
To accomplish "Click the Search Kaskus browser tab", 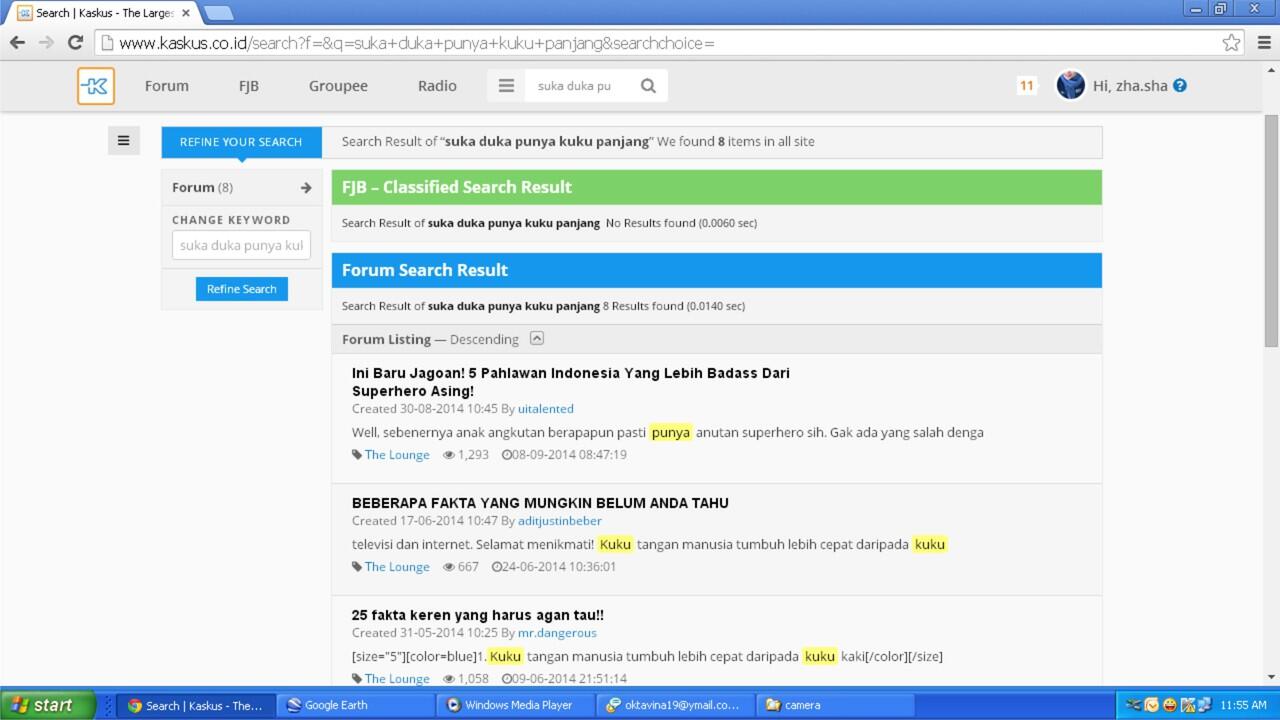I will click(104, 13).
